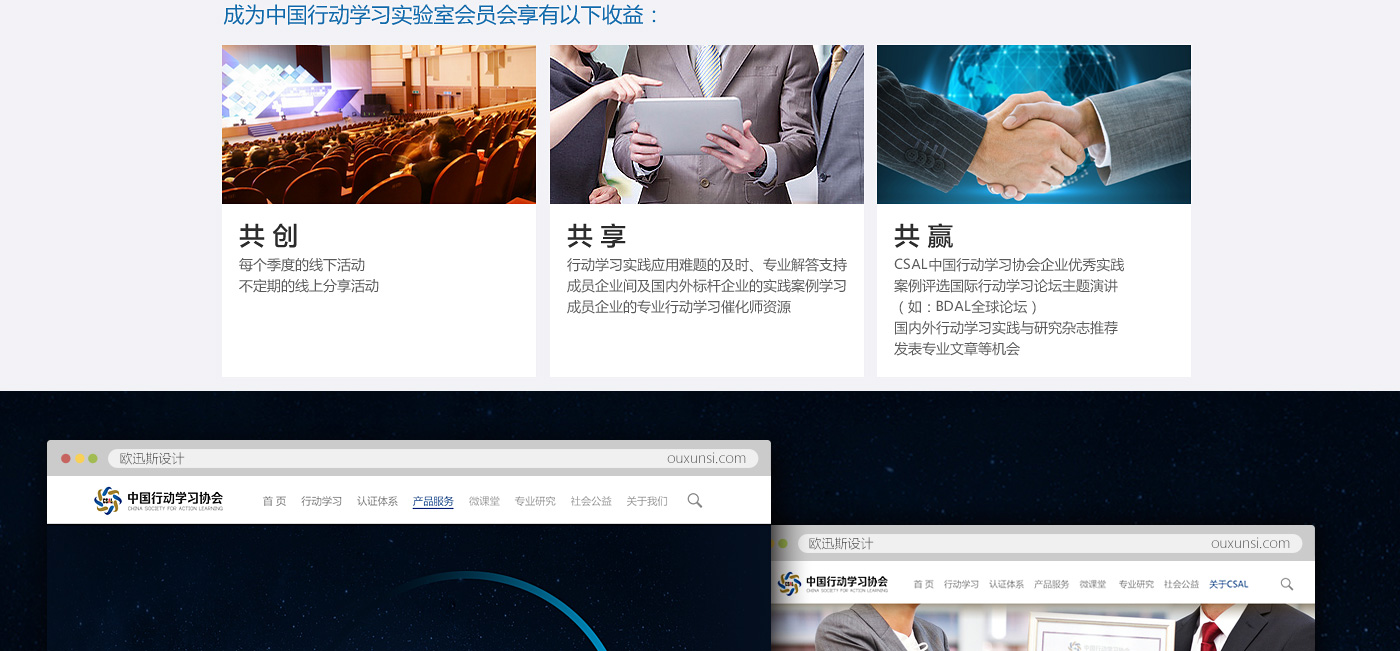Click ouxunsi.com in the front window's address bar
This screenshot has height=651, width=1400.
707,458
